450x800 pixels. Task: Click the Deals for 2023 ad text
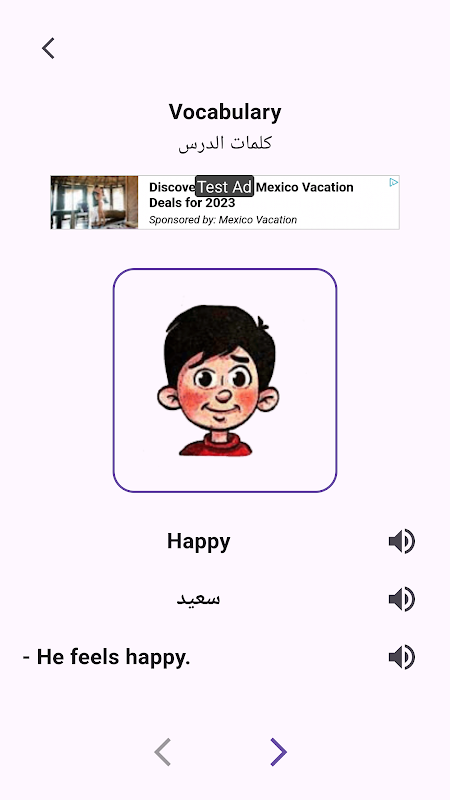pyautogui.click(x=192, y=203)
